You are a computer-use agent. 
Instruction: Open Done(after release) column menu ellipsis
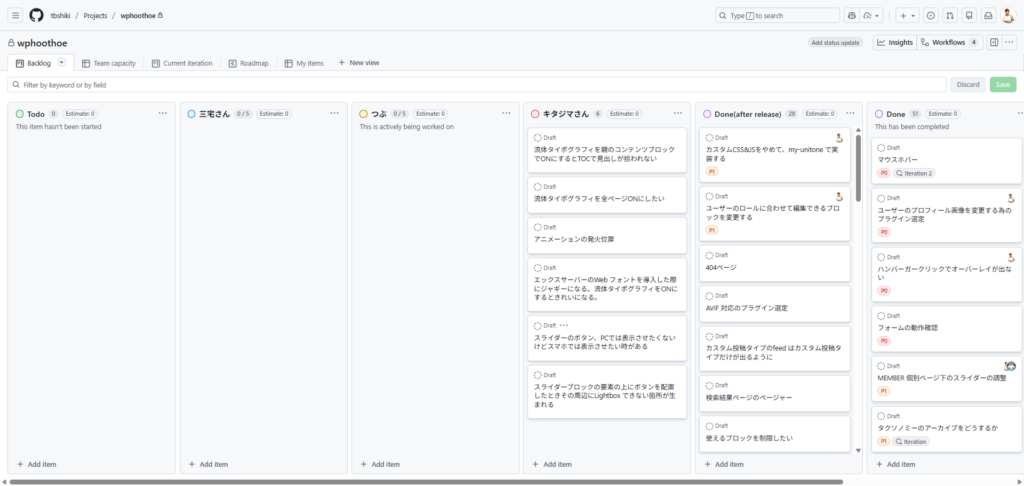pyautogui.click(x=850, y=113)
